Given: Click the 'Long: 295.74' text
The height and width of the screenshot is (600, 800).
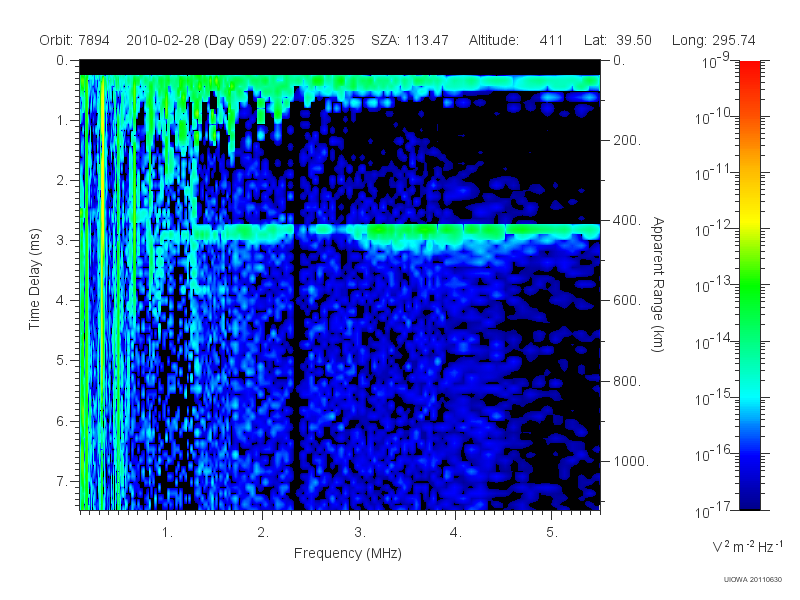Looking at the screenshot, I should coord(714,40).
